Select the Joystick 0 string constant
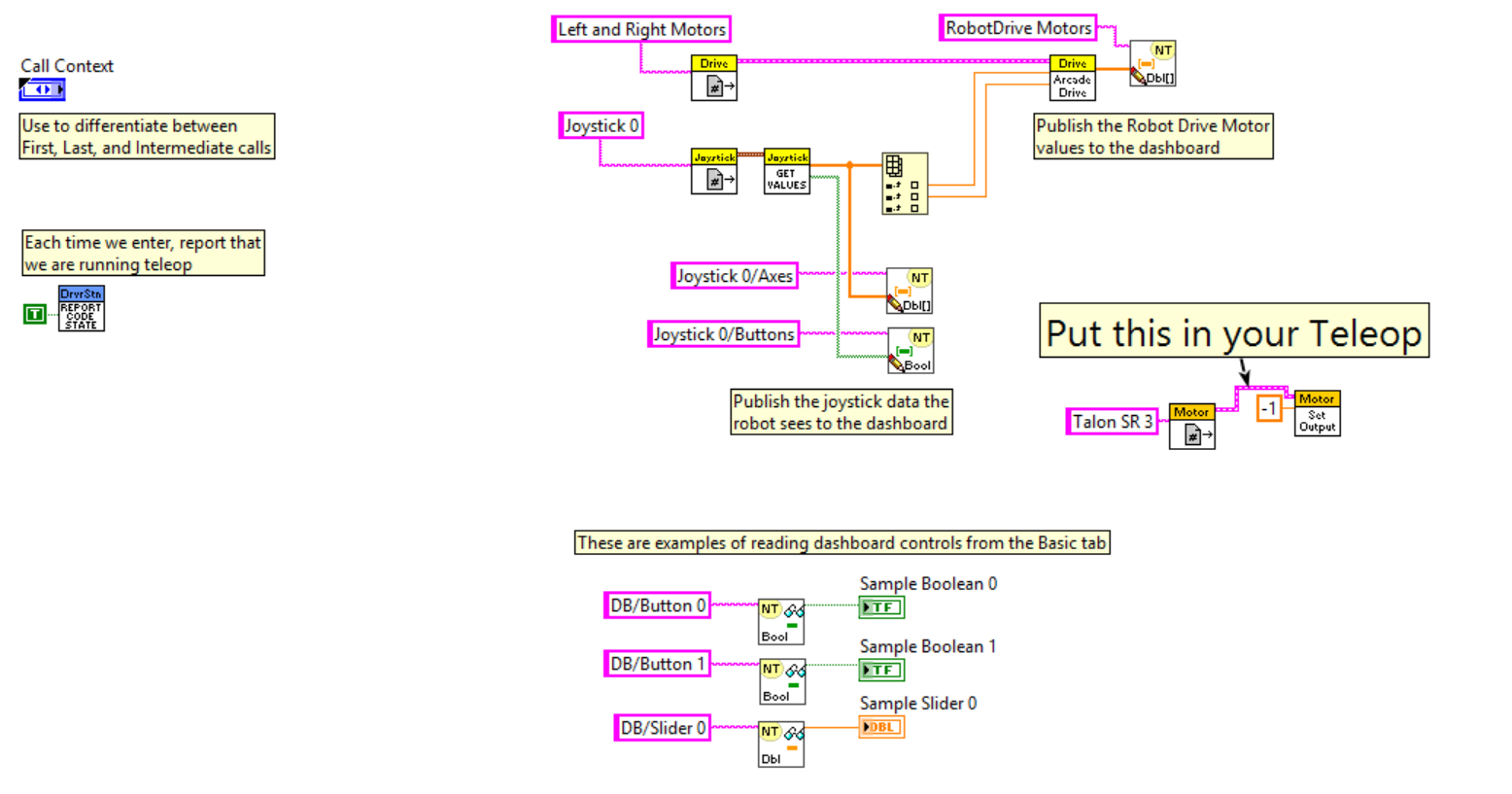 601,125
